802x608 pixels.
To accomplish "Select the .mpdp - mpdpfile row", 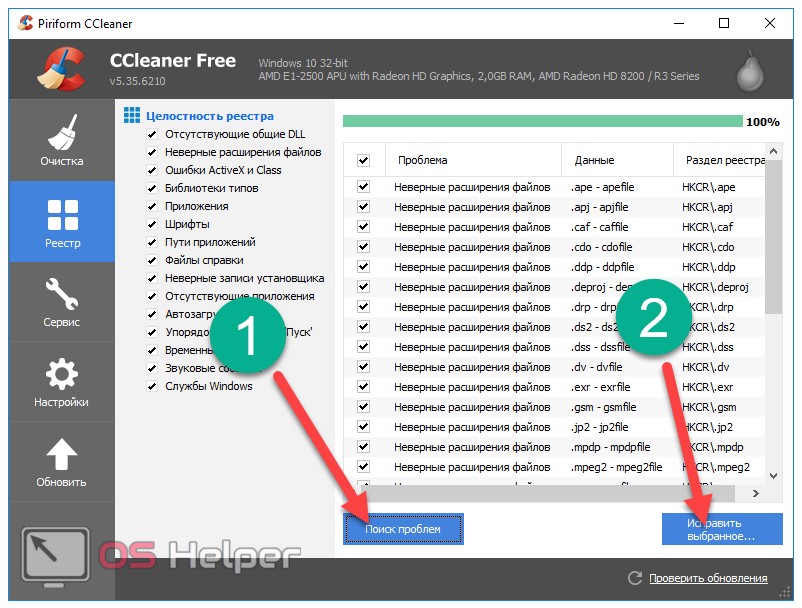I will 554,447.
